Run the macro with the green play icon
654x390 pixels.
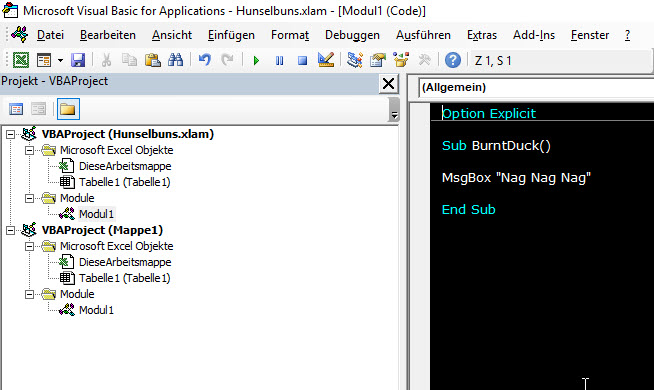(x=256, y=60)
